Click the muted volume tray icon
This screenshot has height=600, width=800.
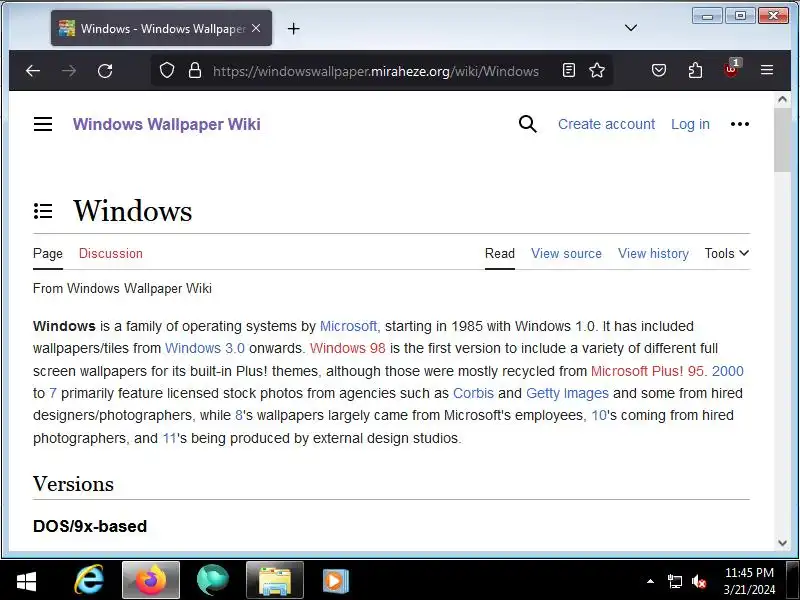[699, 581]
